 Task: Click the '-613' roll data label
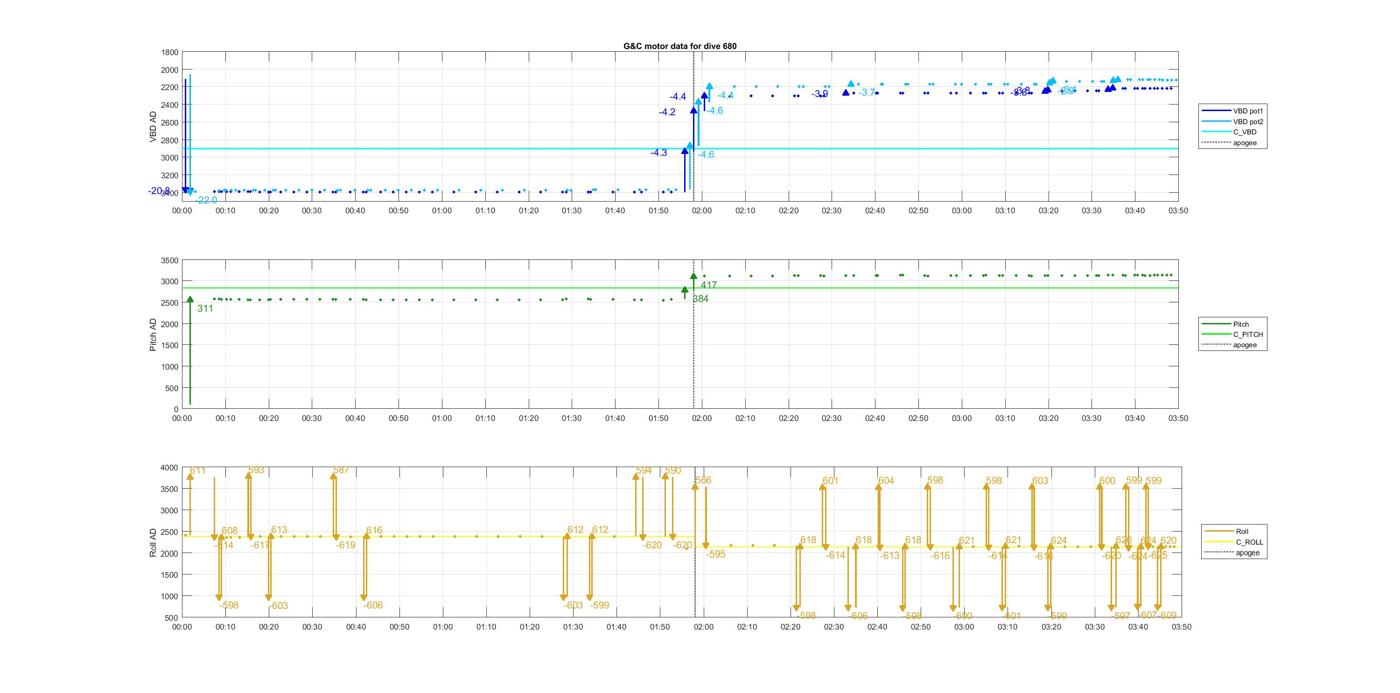click(890, 555)
